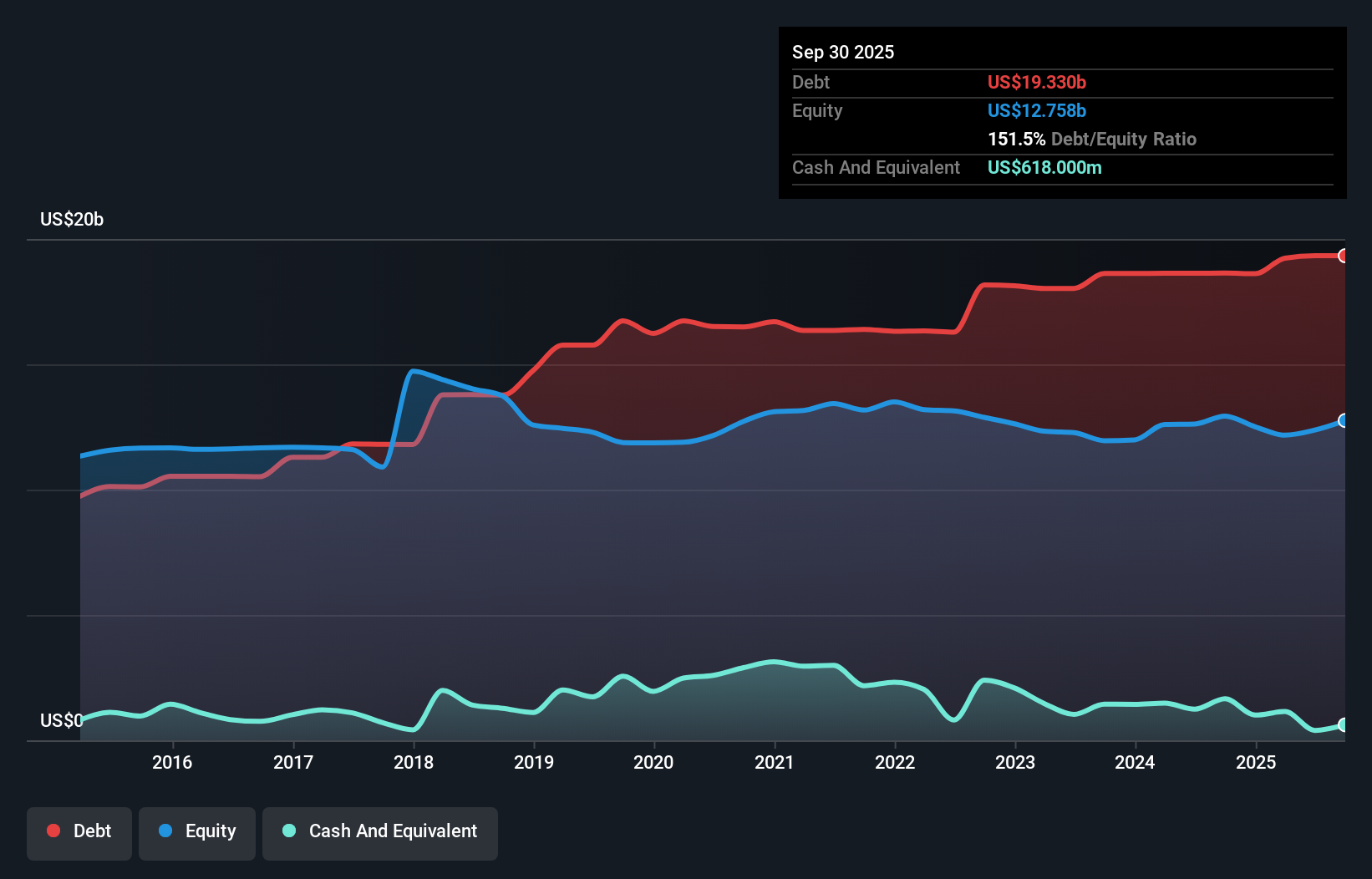The height and width of the screenshot is (879, 1372).
Task: Click the 2017 x-axis label
Action: point(293,762)
